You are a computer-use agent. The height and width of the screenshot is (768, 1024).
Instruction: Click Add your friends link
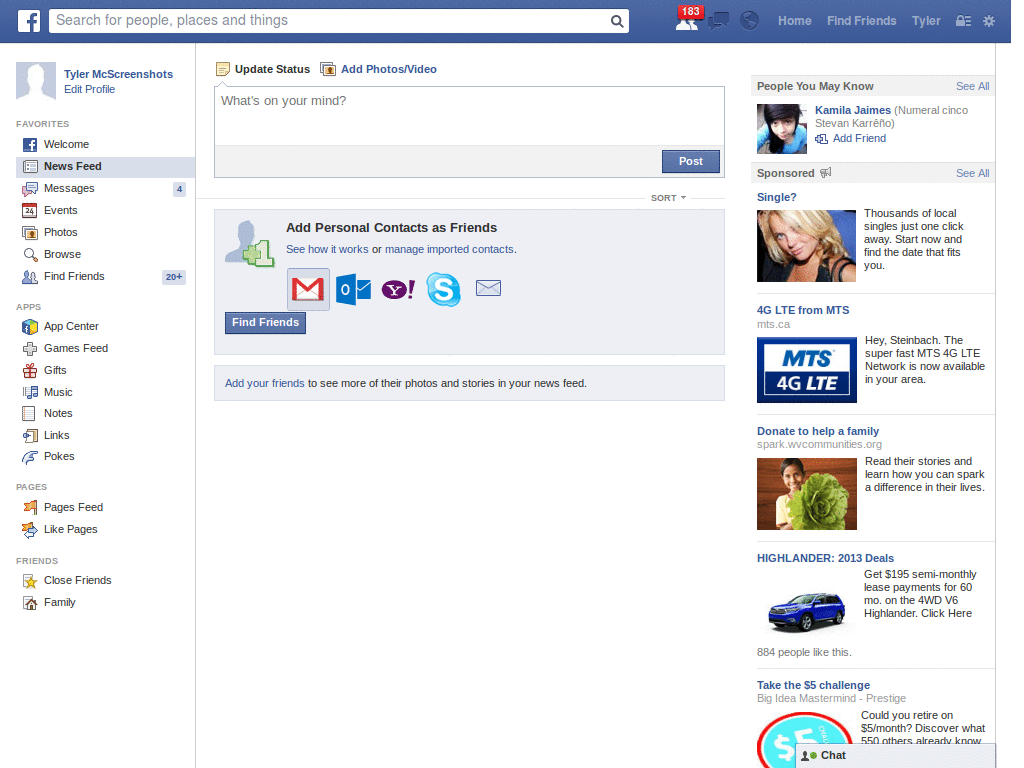pyautogui.click(x=264, y=383)
